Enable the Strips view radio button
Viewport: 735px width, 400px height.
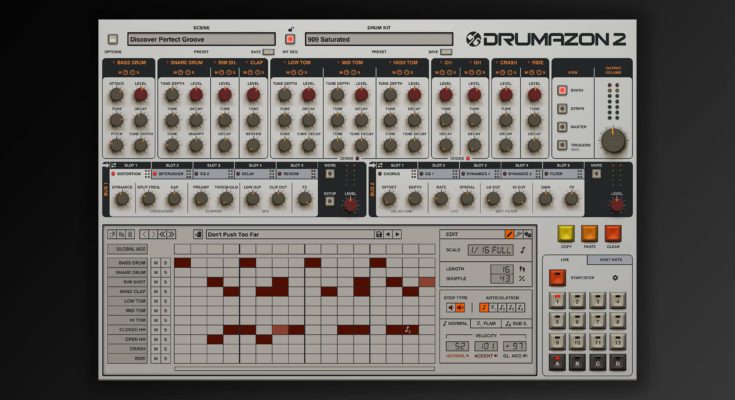(x=563, y=107)
